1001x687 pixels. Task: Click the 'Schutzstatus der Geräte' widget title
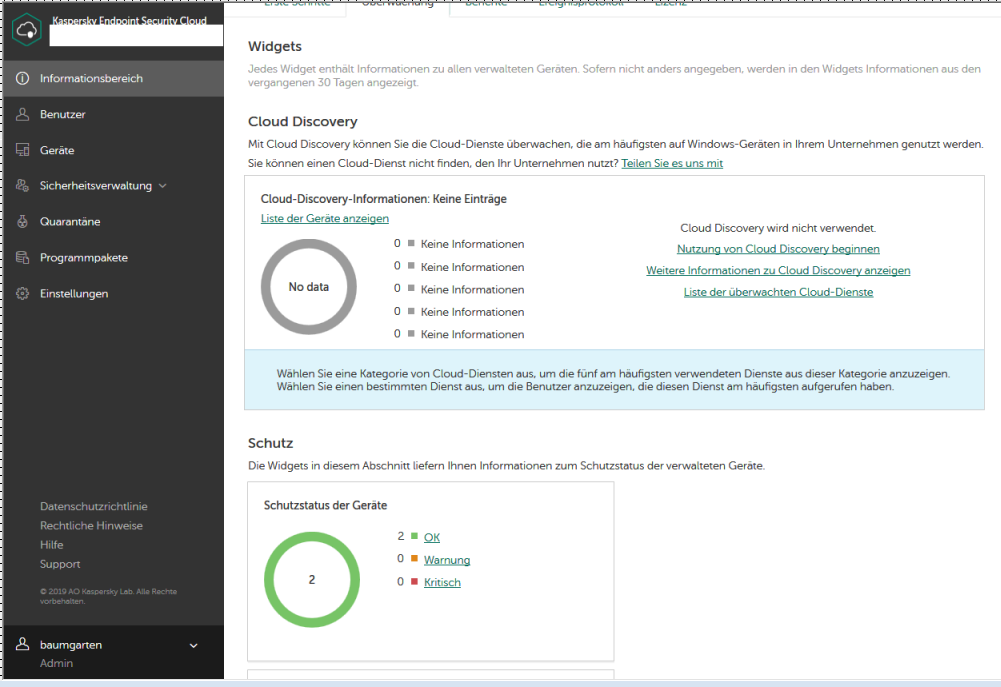coord(326,506)
